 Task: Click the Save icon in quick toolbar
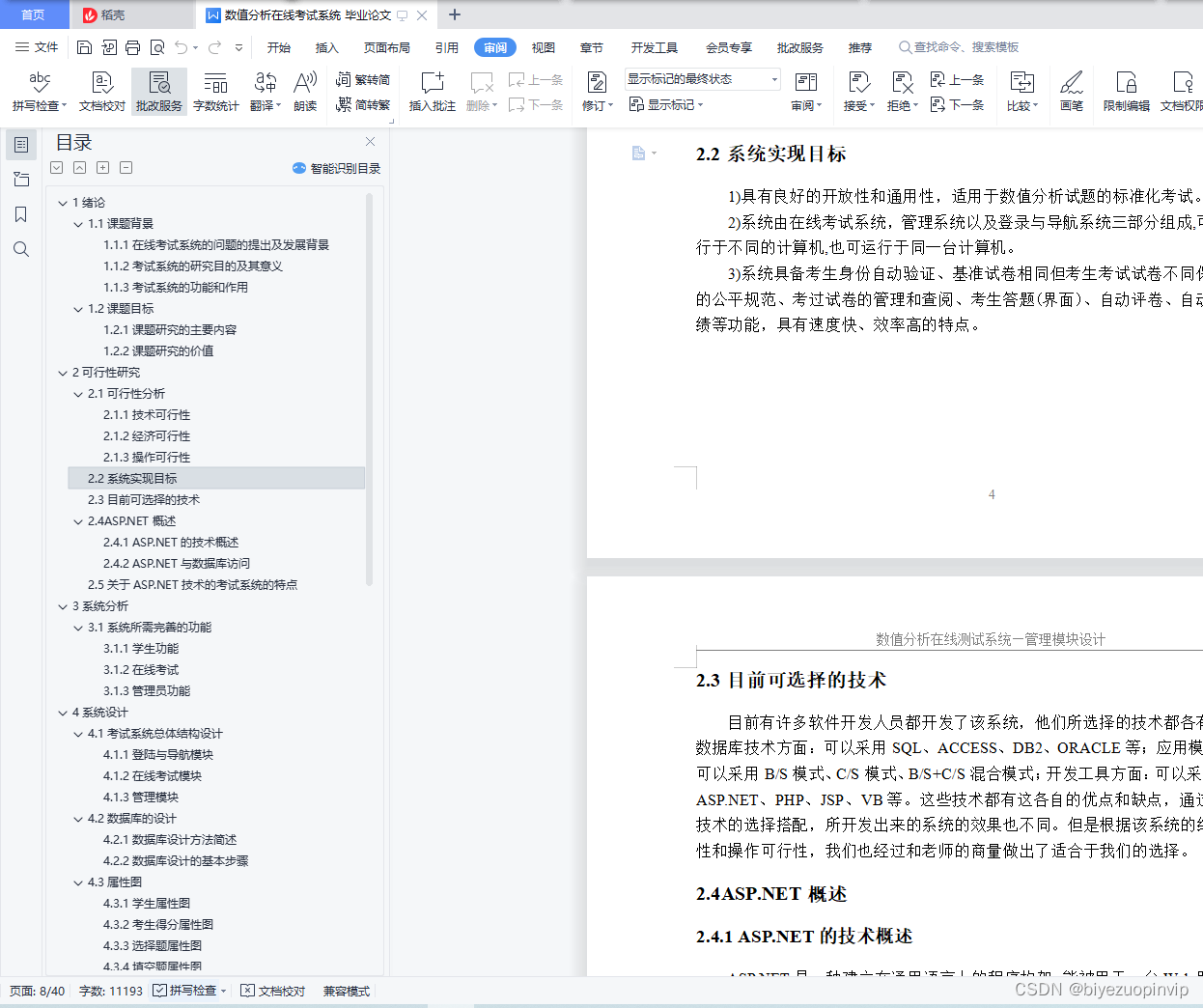[x=84, y=47]
